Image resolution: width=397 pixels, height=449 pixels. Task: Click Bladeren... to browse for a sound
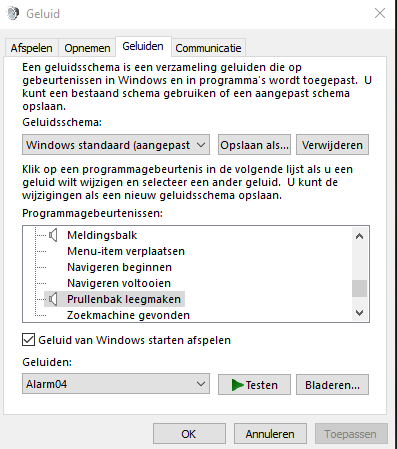(x=332, y=385)
